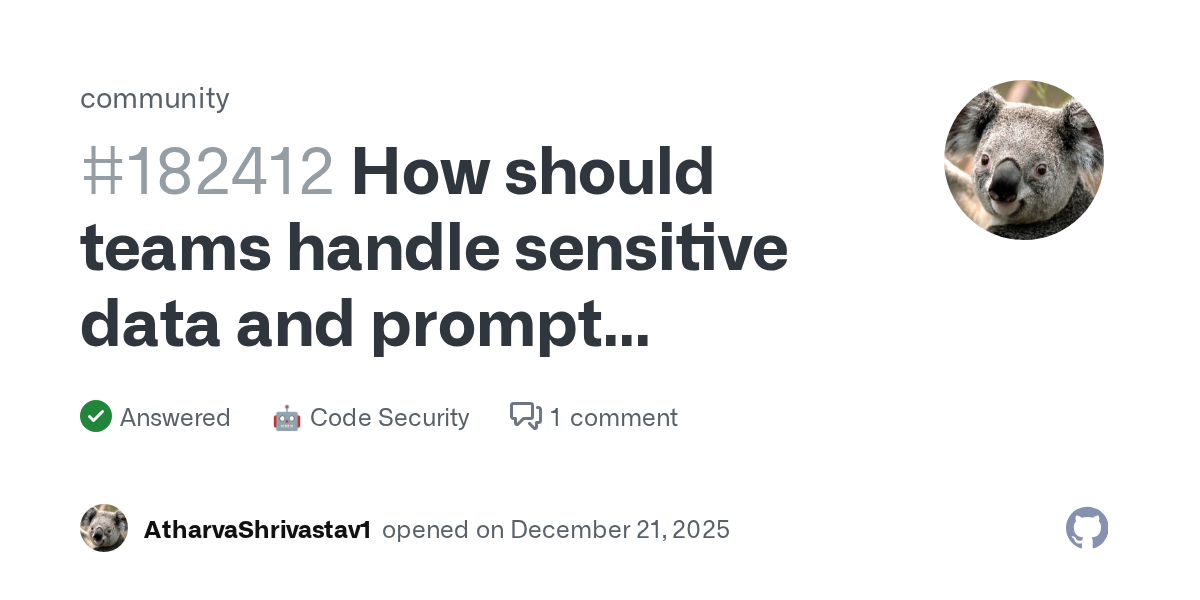The width and height of the screenshot is (1200, 600).
Task: Click the "How should" headline text
Action: click(x=533, y=172)
